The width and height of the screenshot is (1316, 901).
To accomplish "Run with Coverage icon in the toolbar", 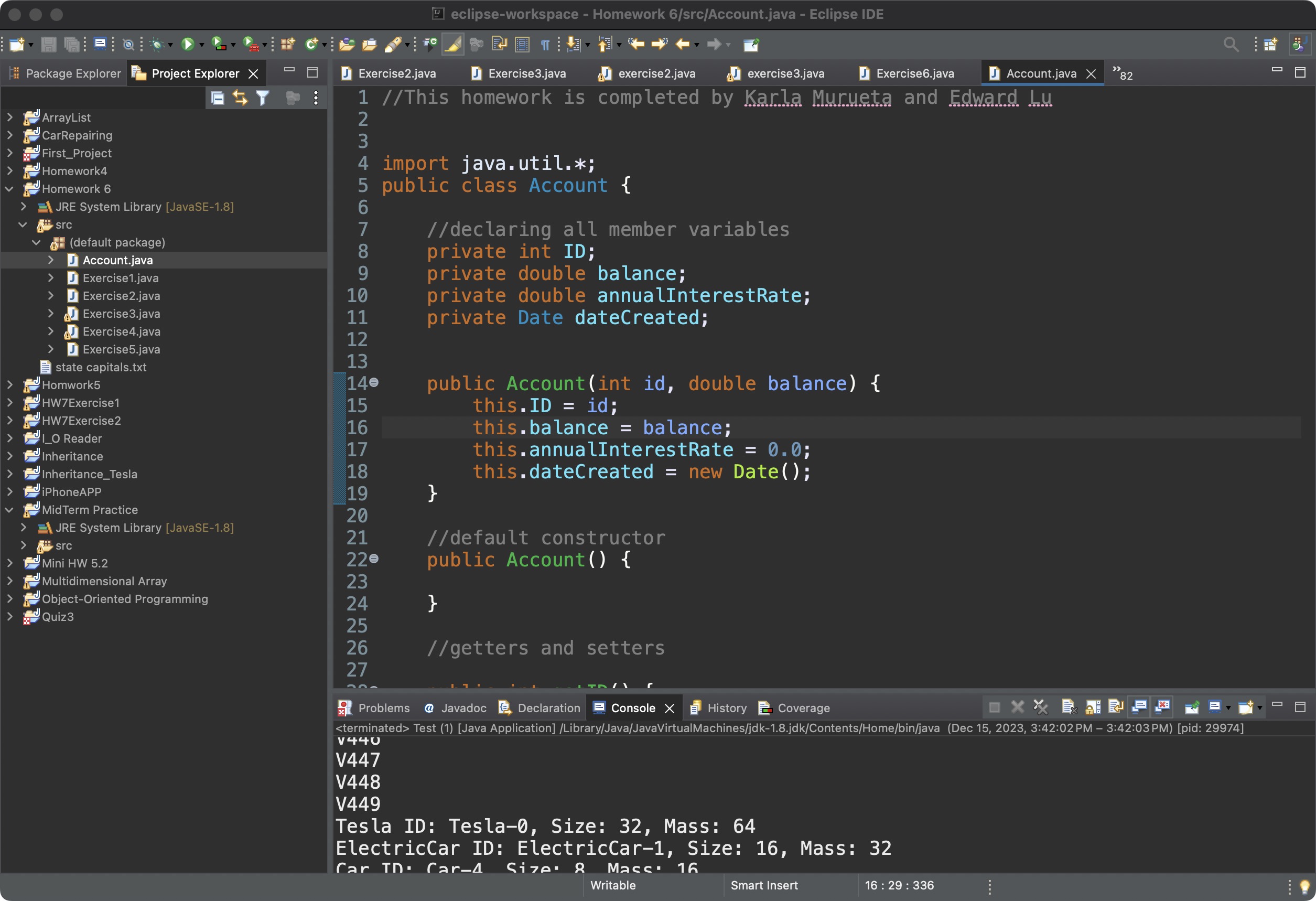I will [x=218, y=44].
